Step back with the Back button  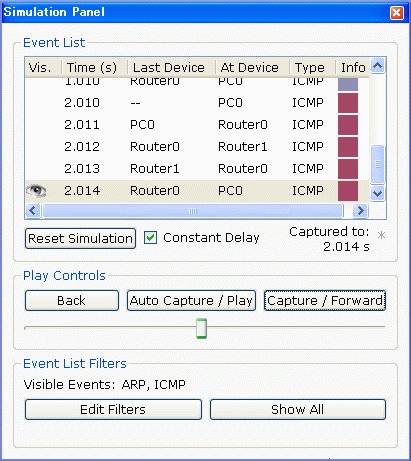[72, 300]
